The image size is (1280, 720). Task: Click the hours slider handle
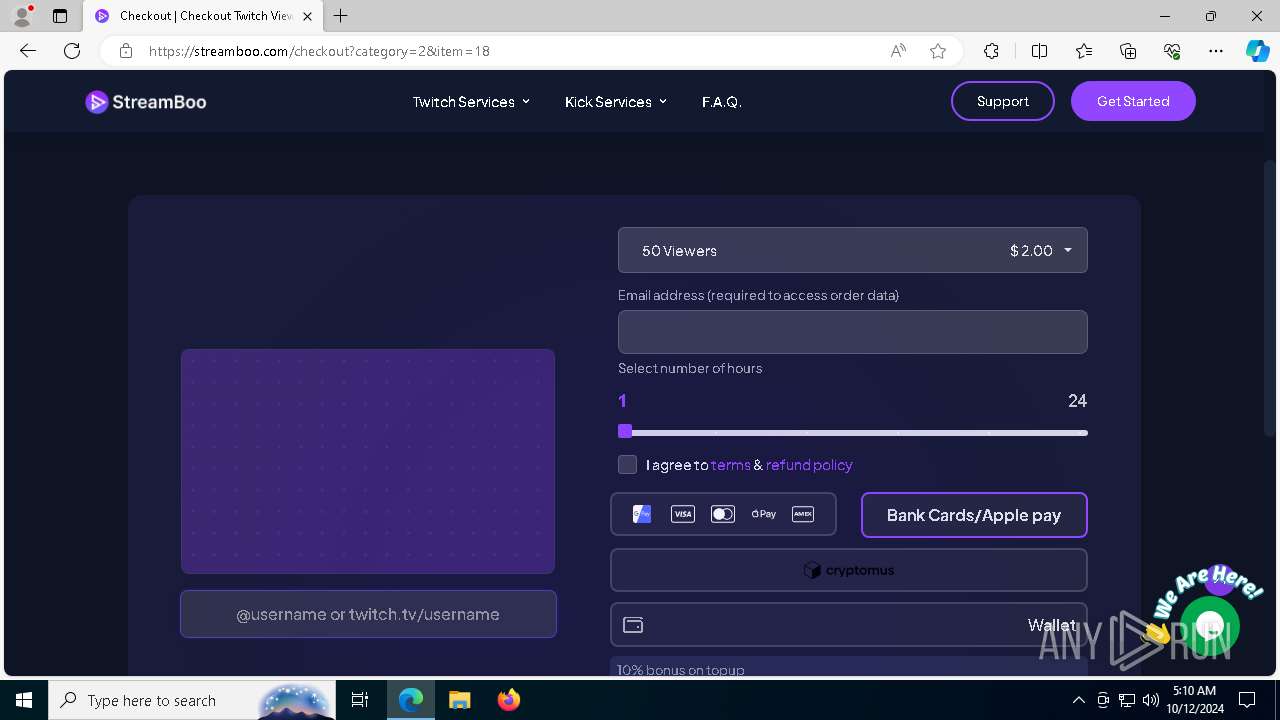(x=625, y=431)
